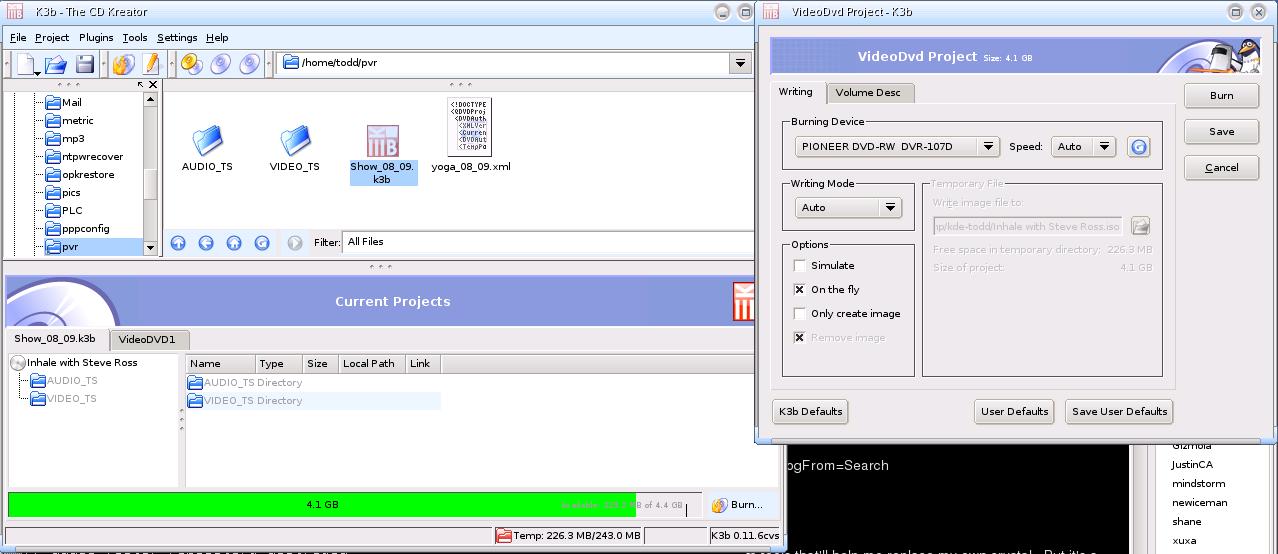Disable the On the fly option

click(799, 289)
